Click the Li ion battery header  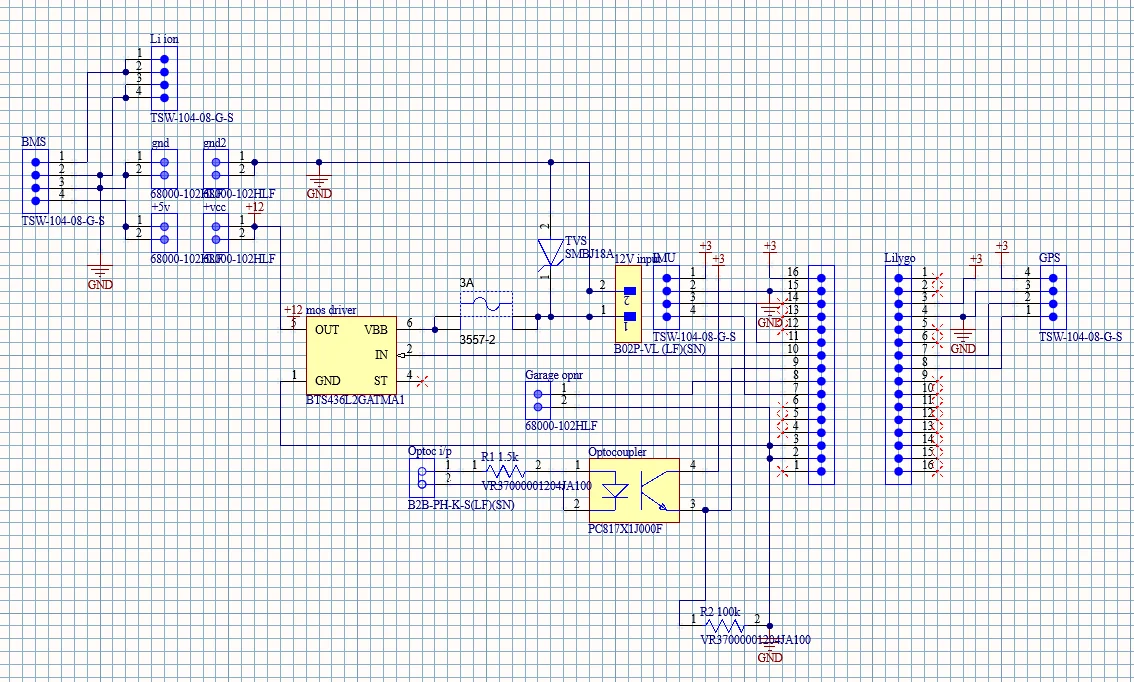pos(164,77)
